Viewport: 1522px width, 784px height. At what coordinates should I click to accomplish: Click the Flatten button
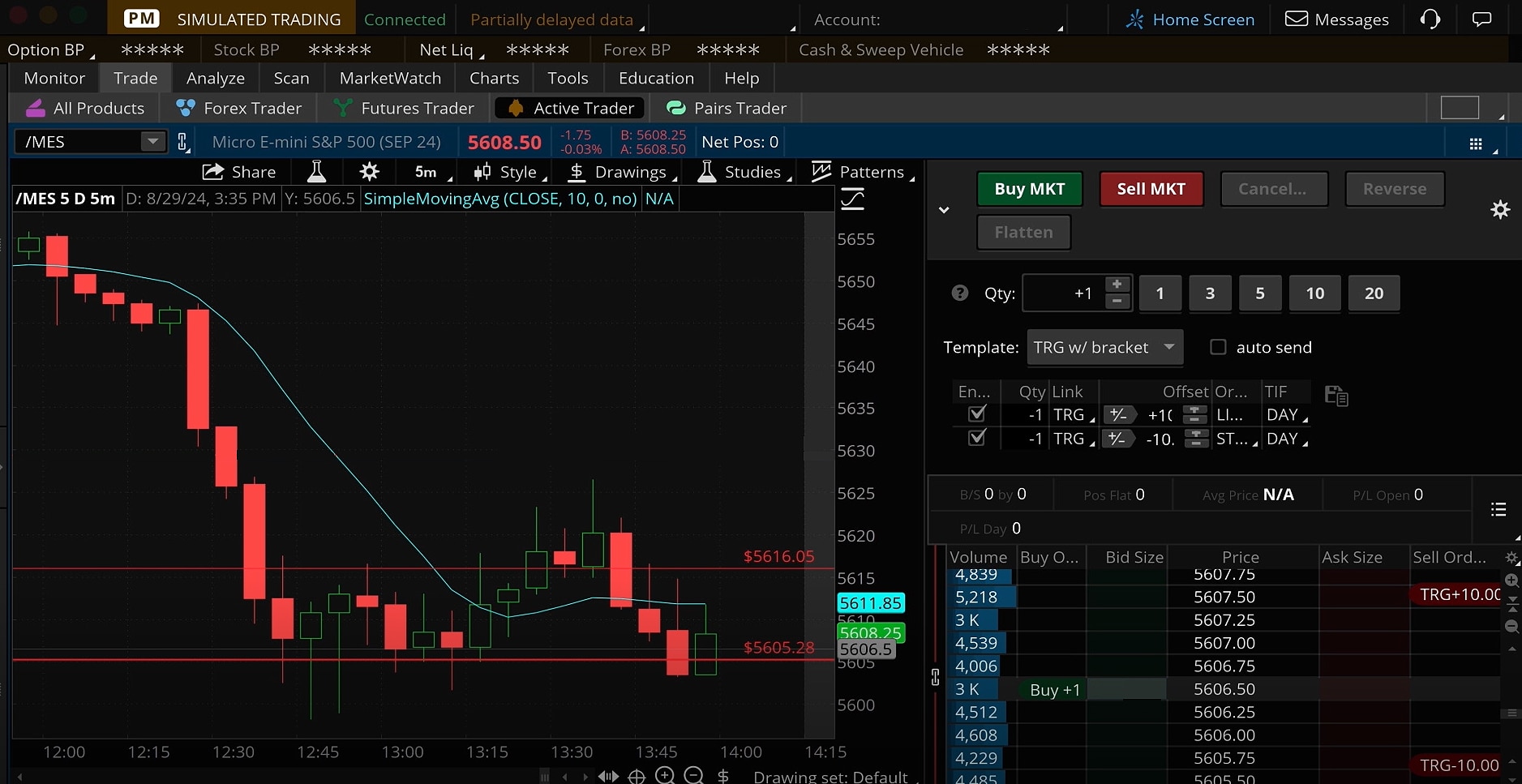click(x=1023, y=232)
